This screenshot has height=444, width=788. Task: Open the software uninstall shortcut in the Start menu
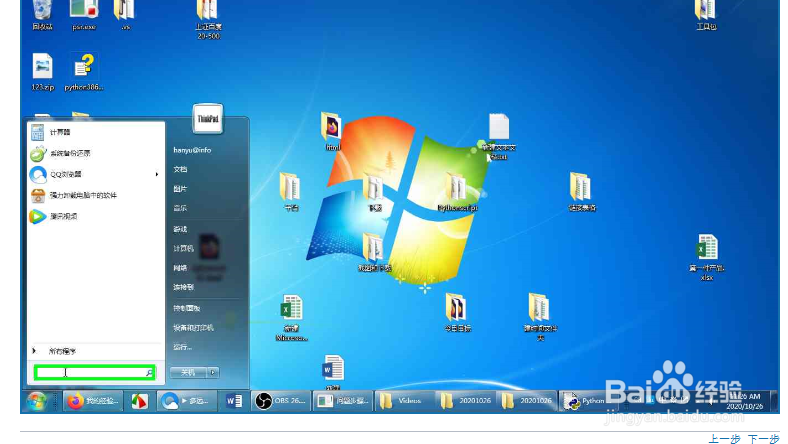(95, 196)
